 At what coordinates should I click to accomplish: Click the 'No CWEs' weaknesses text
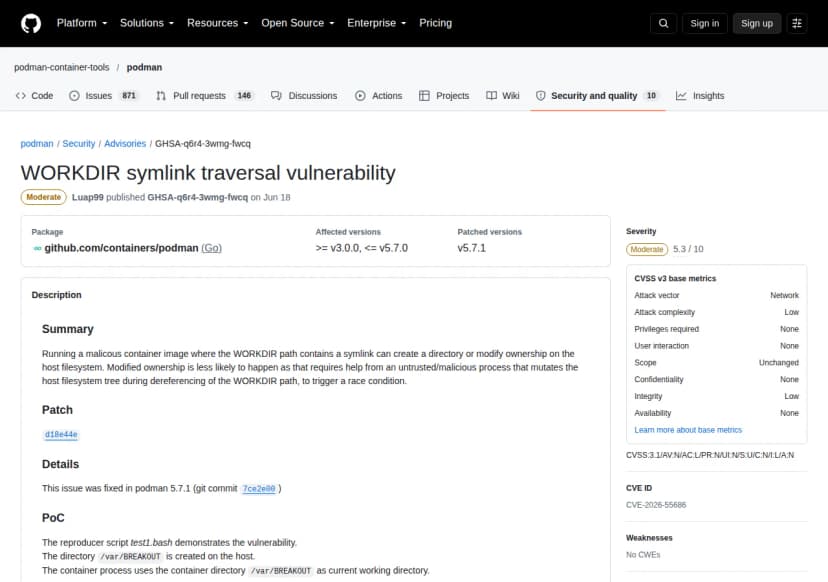pyautogui.click(x=643, y=555)
